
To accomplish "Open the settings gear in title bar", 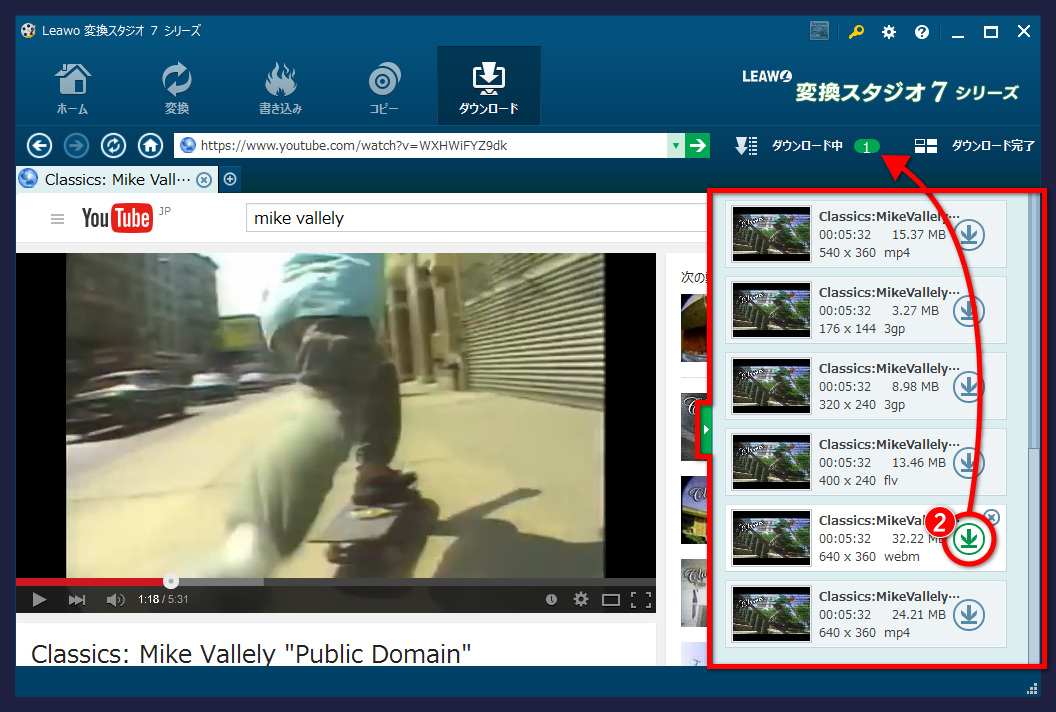I will pyautogui.click(x=888, y=32).
